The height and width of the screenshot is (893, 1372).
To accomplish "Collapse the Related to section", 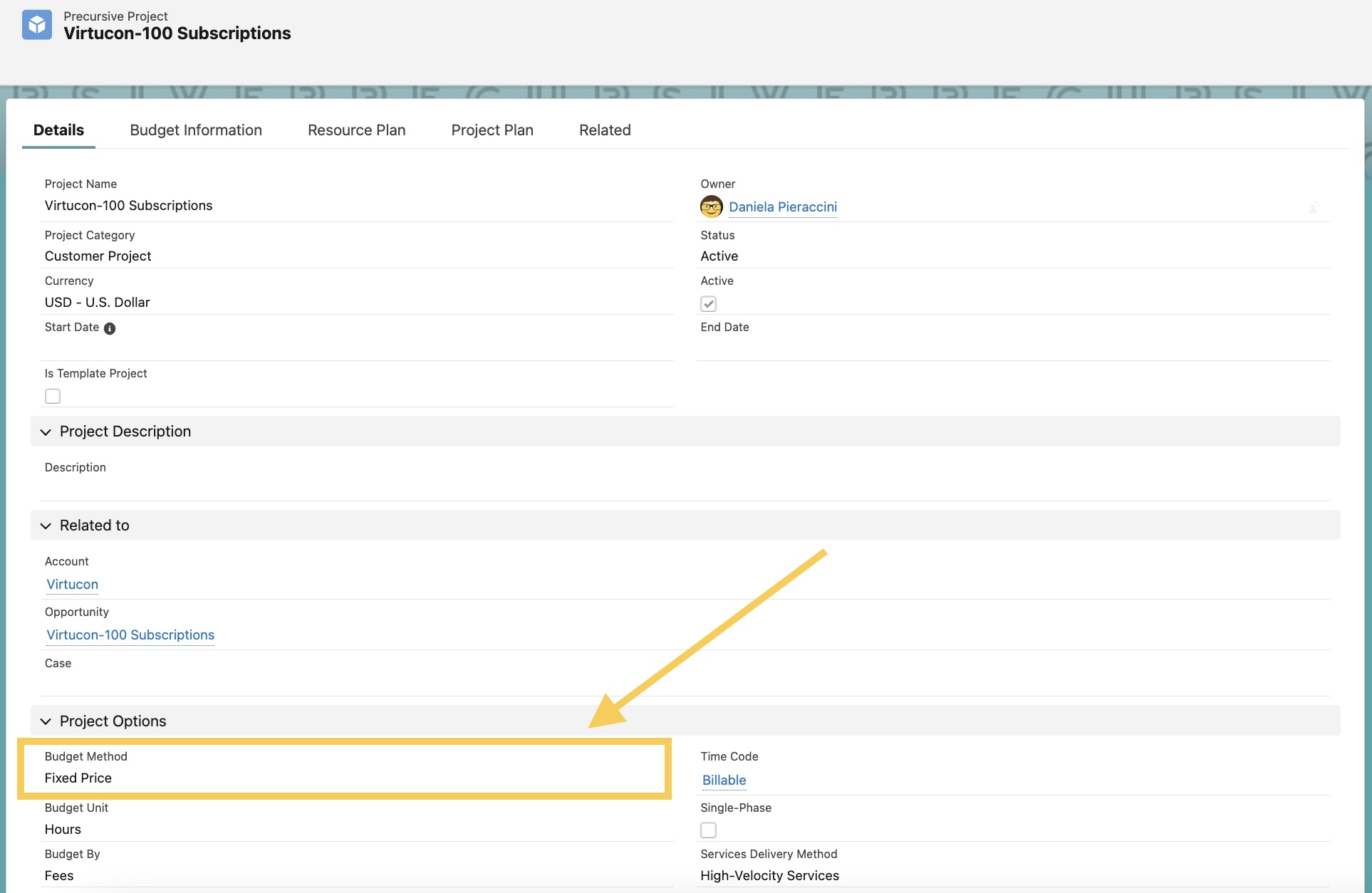I will coord(46,526).
